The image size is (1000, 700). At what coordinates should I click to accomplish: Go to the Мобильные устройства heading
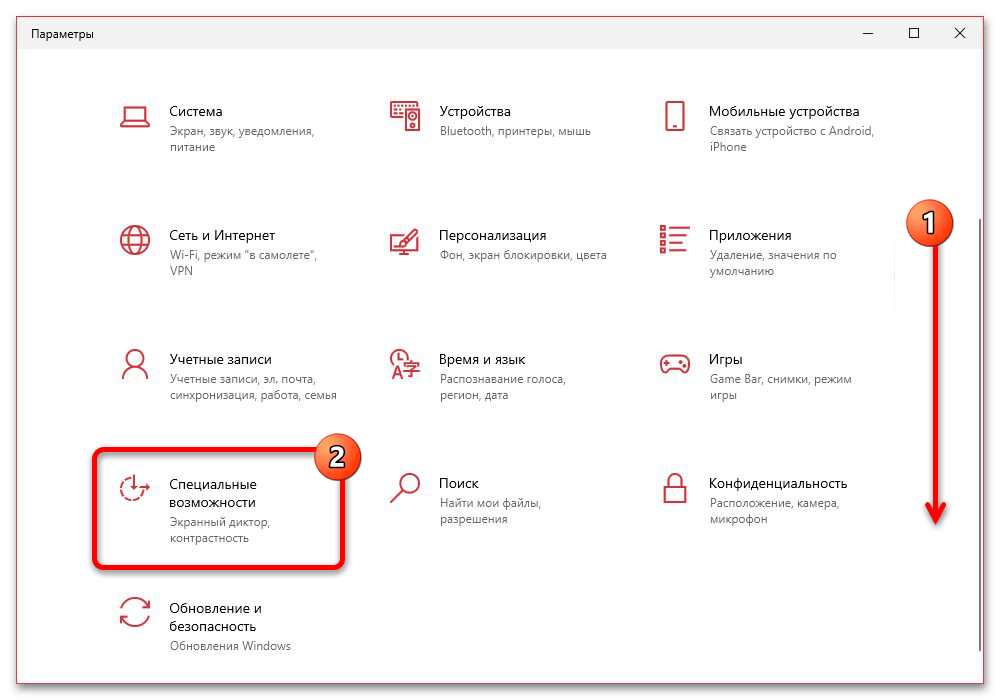783,112
